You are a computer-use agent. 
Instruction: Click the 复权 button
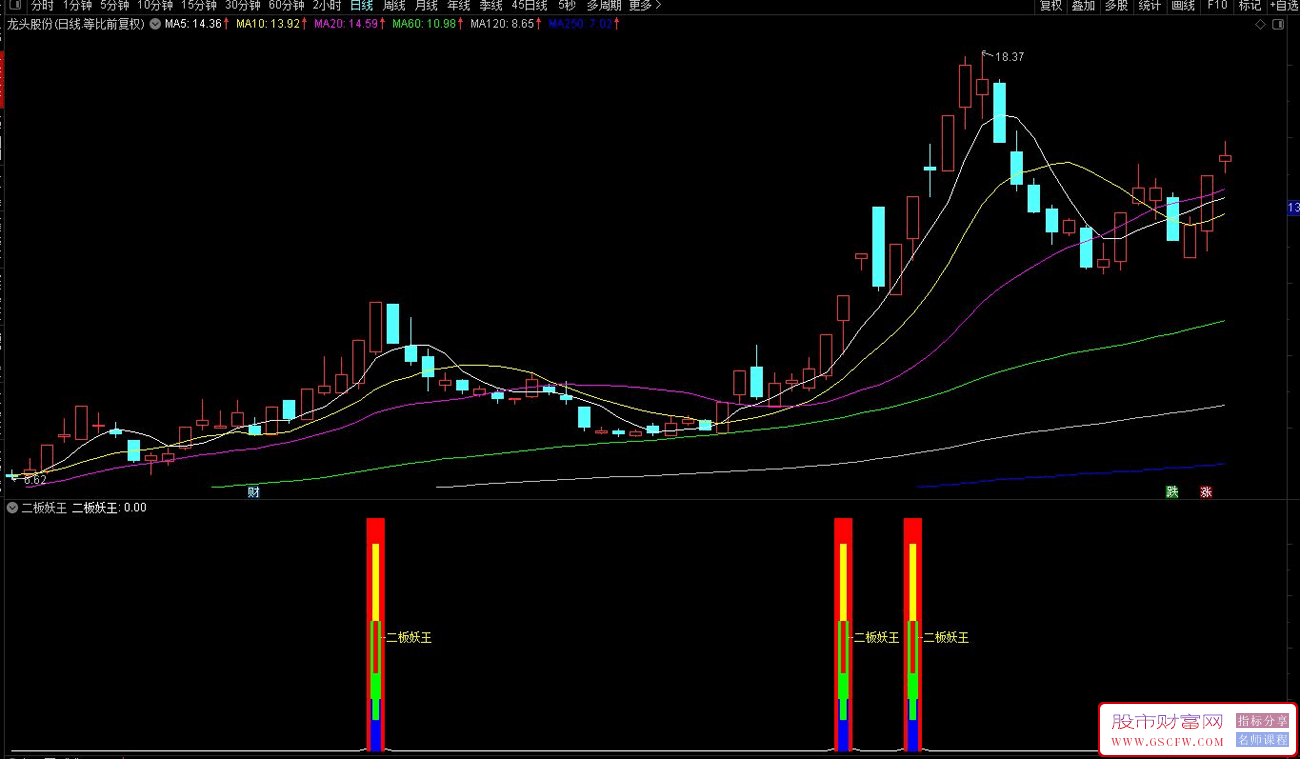[1051, 5]
